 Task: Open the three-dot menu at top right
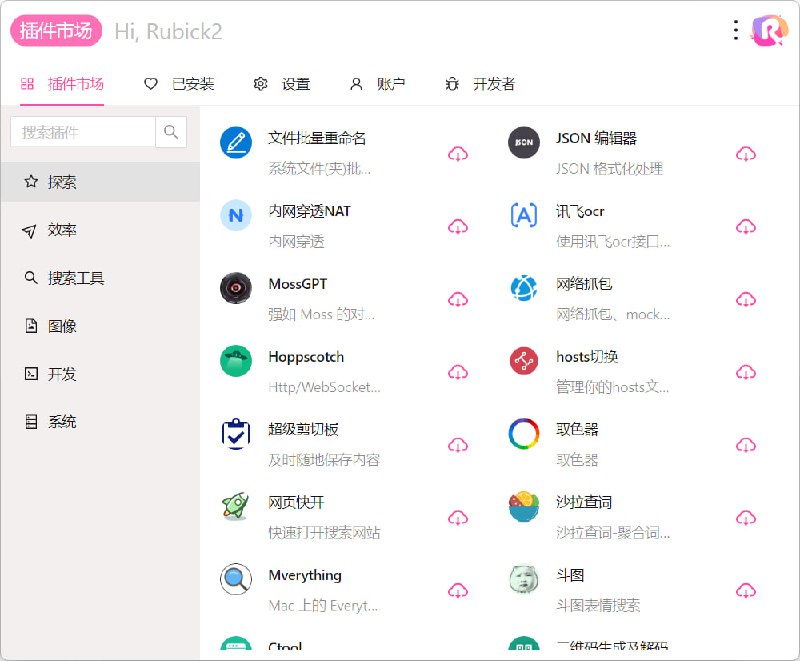735,30
